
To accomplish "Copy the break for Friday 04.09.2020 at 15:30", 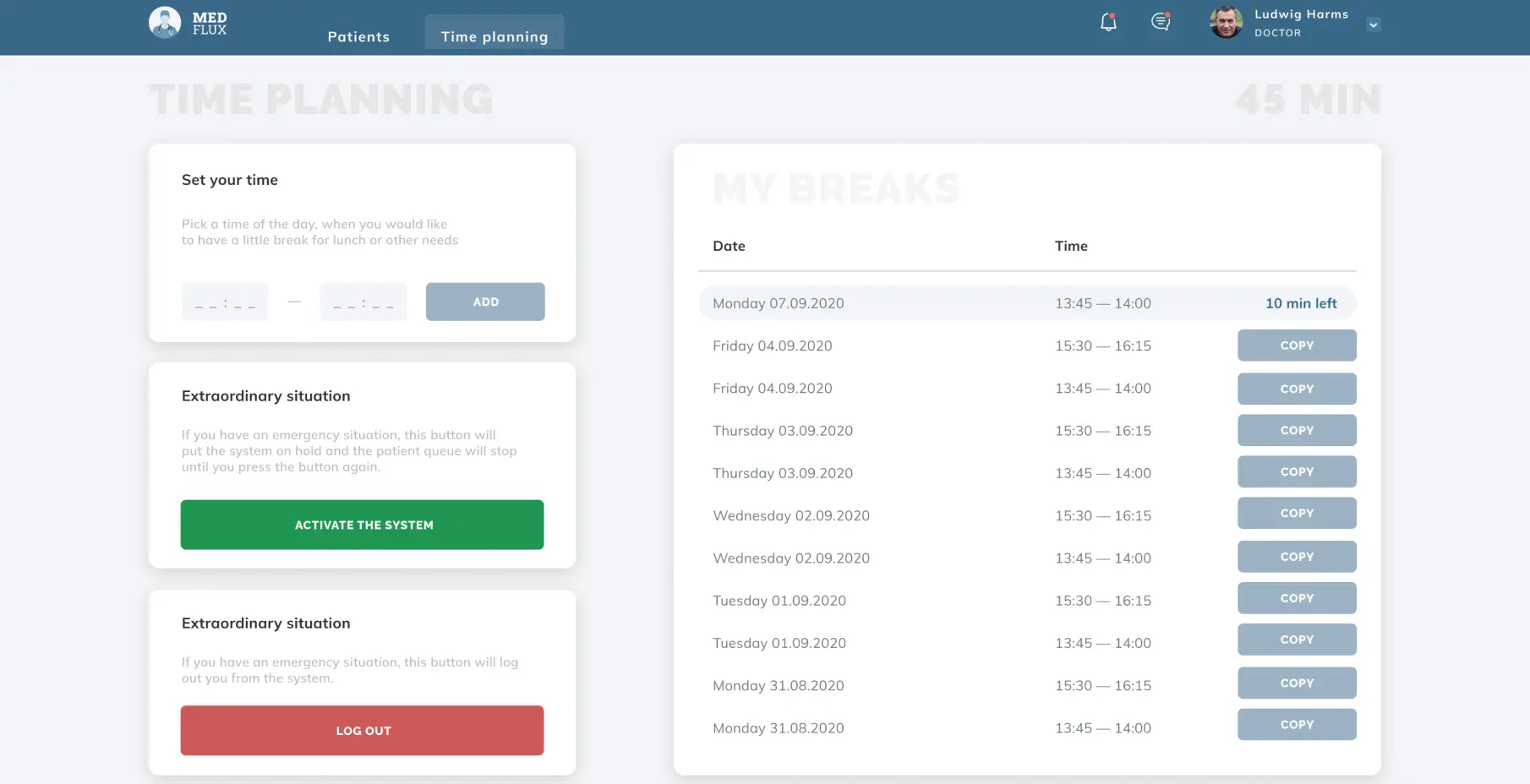I will 1297,345.
